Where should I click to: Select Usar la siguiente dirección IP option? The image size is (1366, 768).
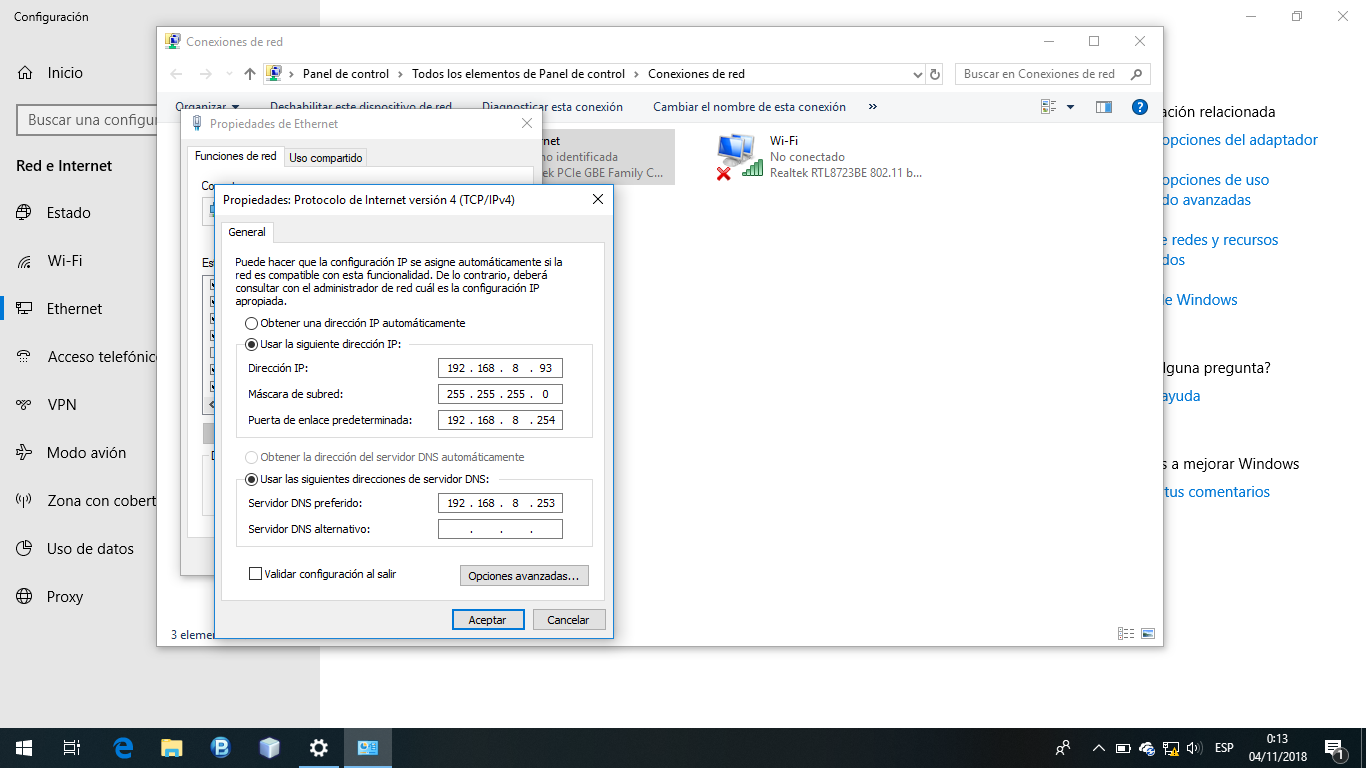251,344
